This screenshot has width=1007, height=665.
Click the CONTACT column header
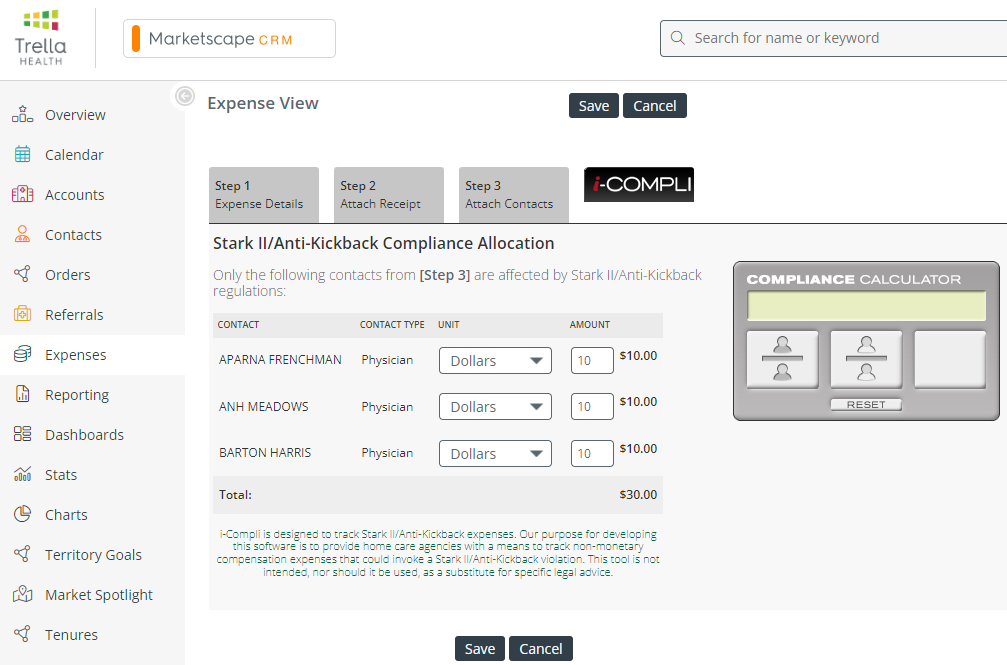pyautogui.click(x=238, y=324)
